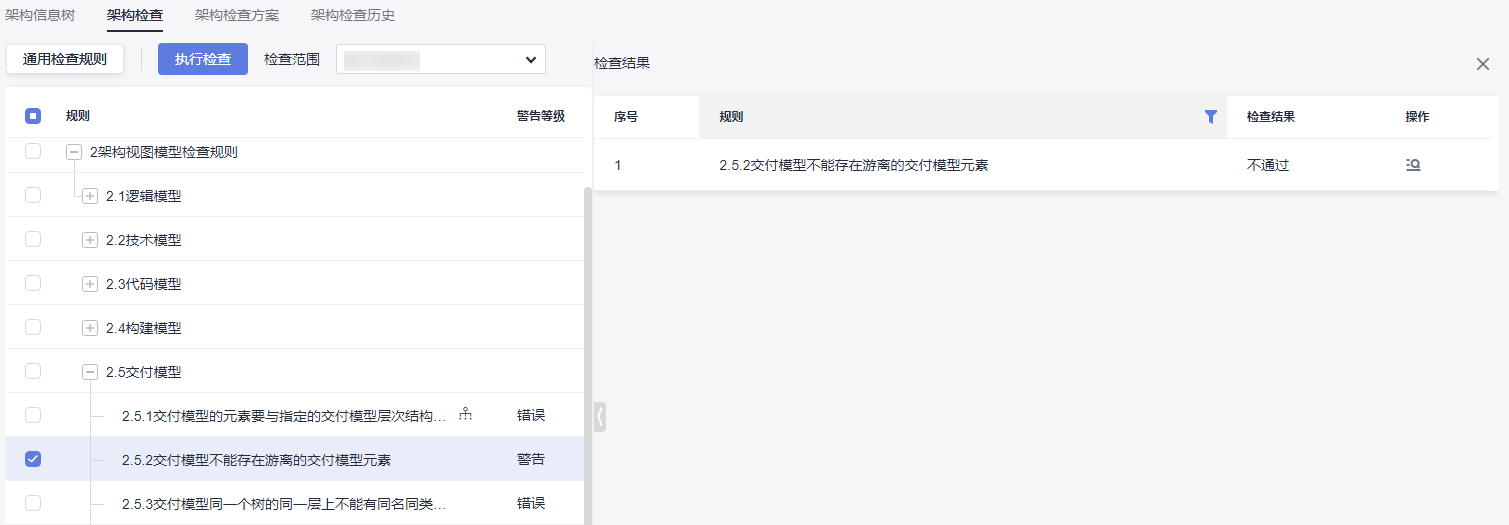Go to 架构检查历史 tab
Viewport: 1509px width, 525px height.
(x=353, y=15)
